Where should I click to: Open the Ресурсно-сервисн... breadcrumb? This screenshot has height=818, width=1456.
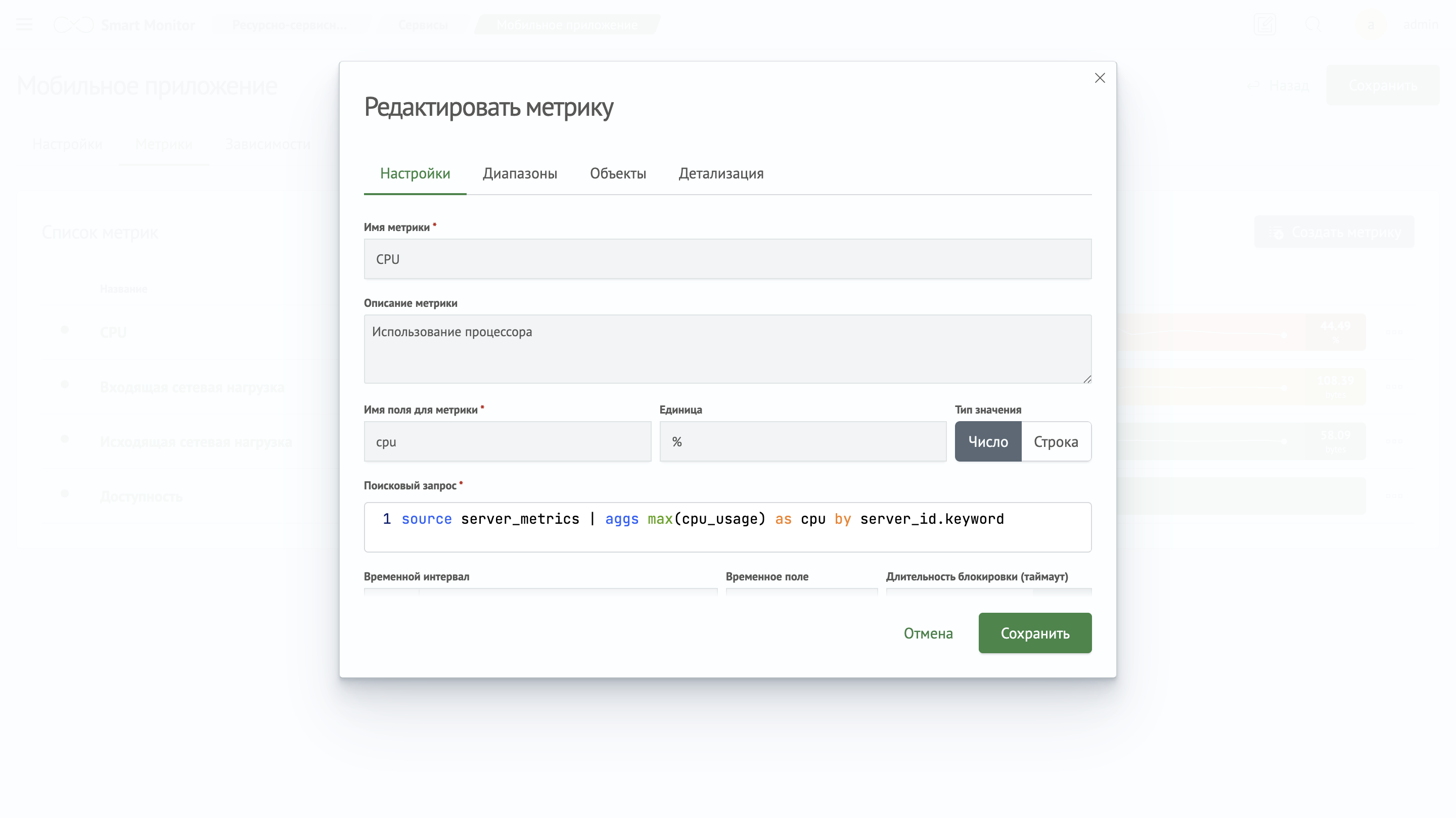click(x=289, y=25)
